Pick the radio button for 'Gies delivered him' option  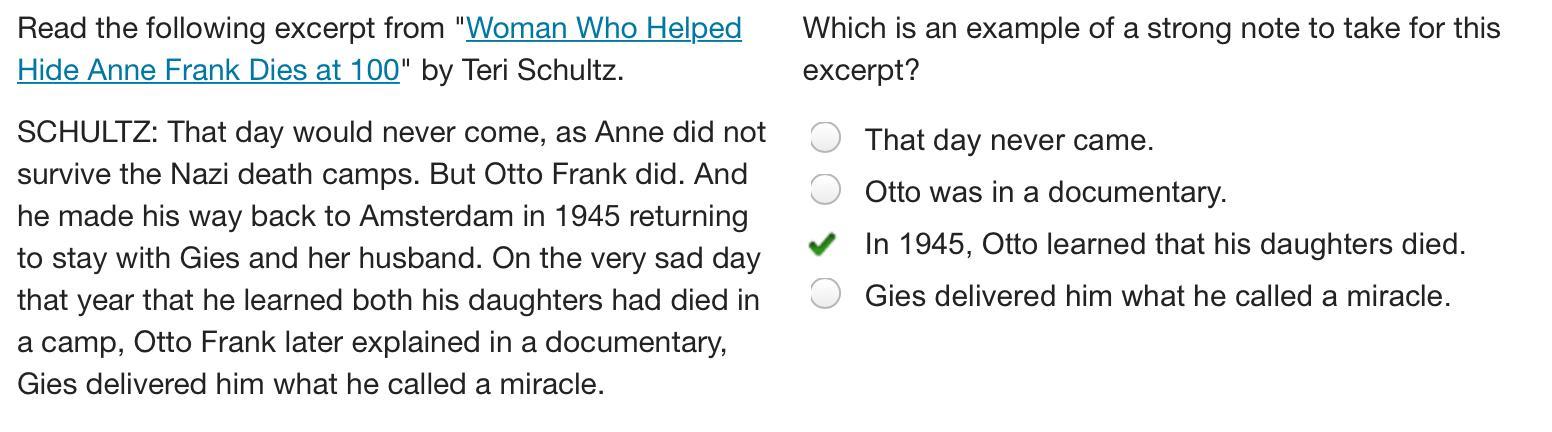pyautogui.click(x=825, y=294)
